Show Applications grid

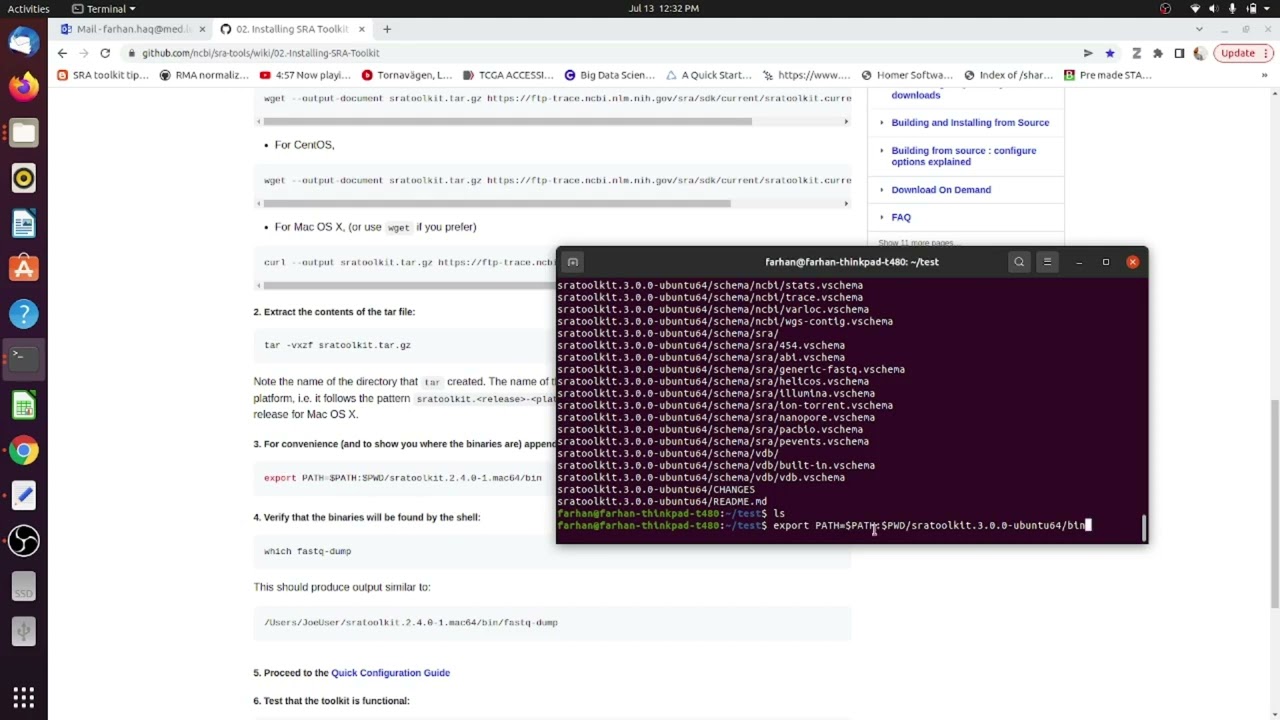24,697
